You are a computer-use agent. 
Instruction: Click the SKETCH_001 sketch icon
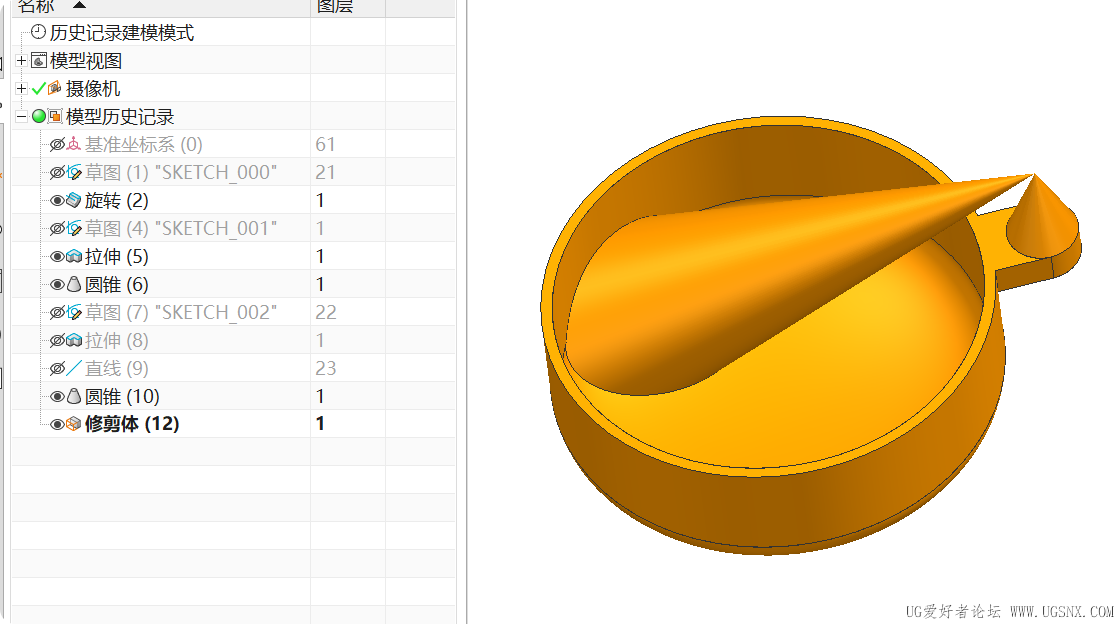[x=74, y=228]
